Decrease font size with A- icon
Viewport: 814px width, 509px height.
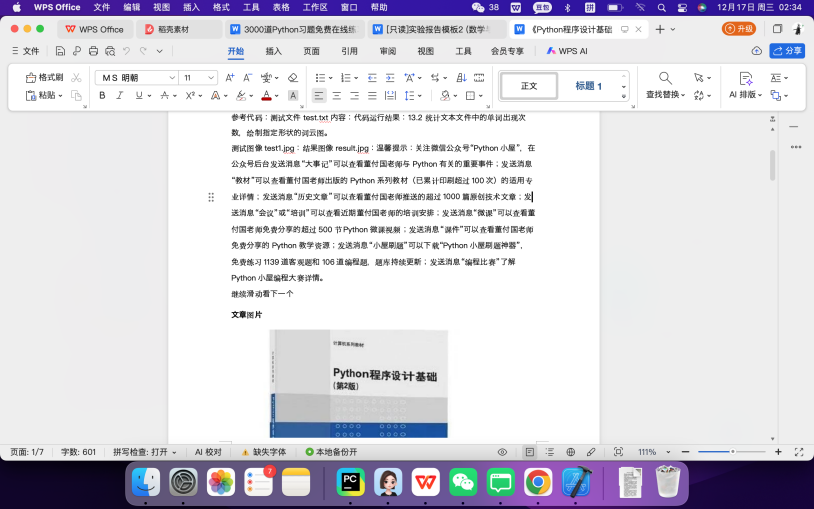tap(248, 77)
